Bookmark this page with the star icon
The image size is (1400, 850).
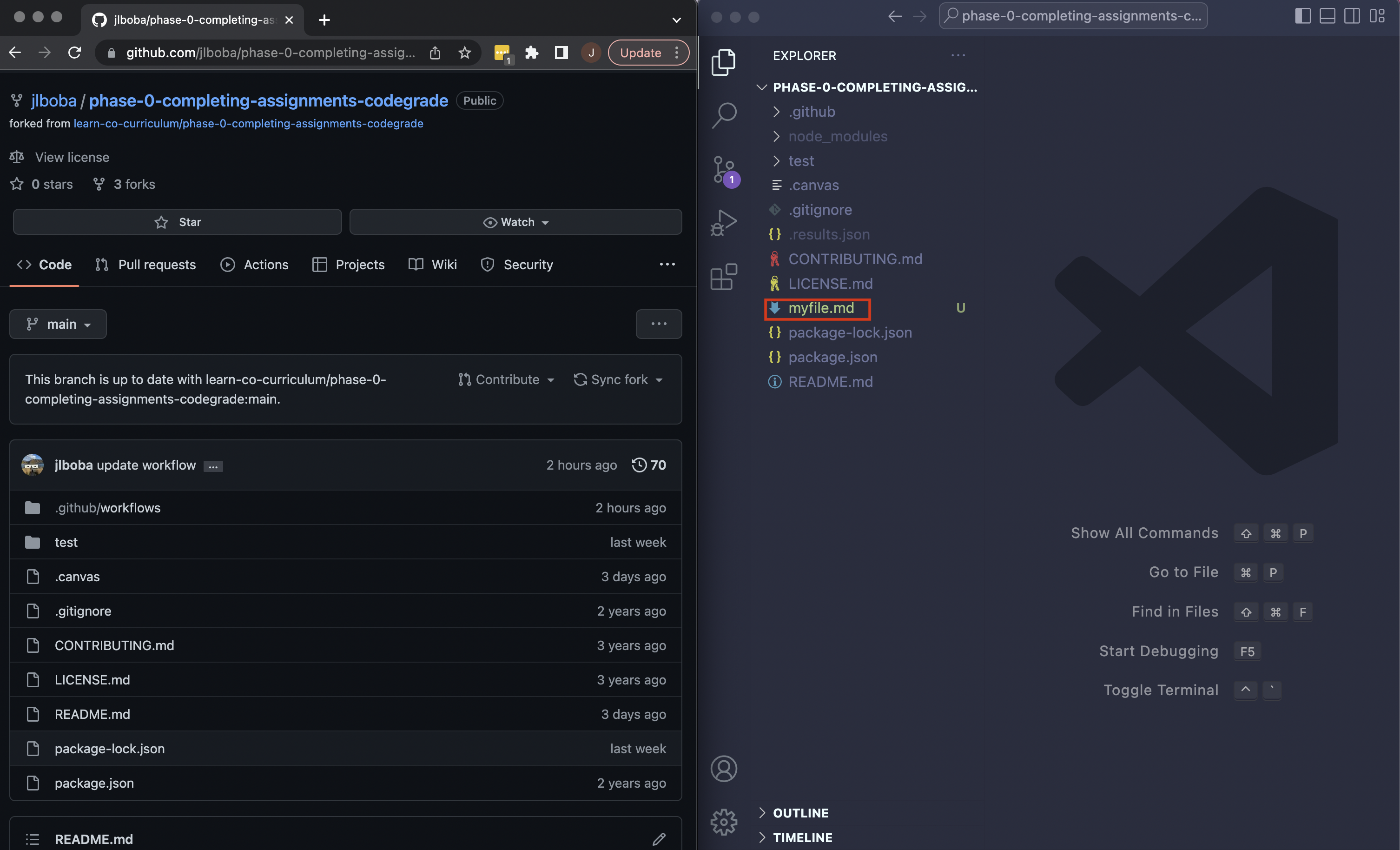point(465,53)
